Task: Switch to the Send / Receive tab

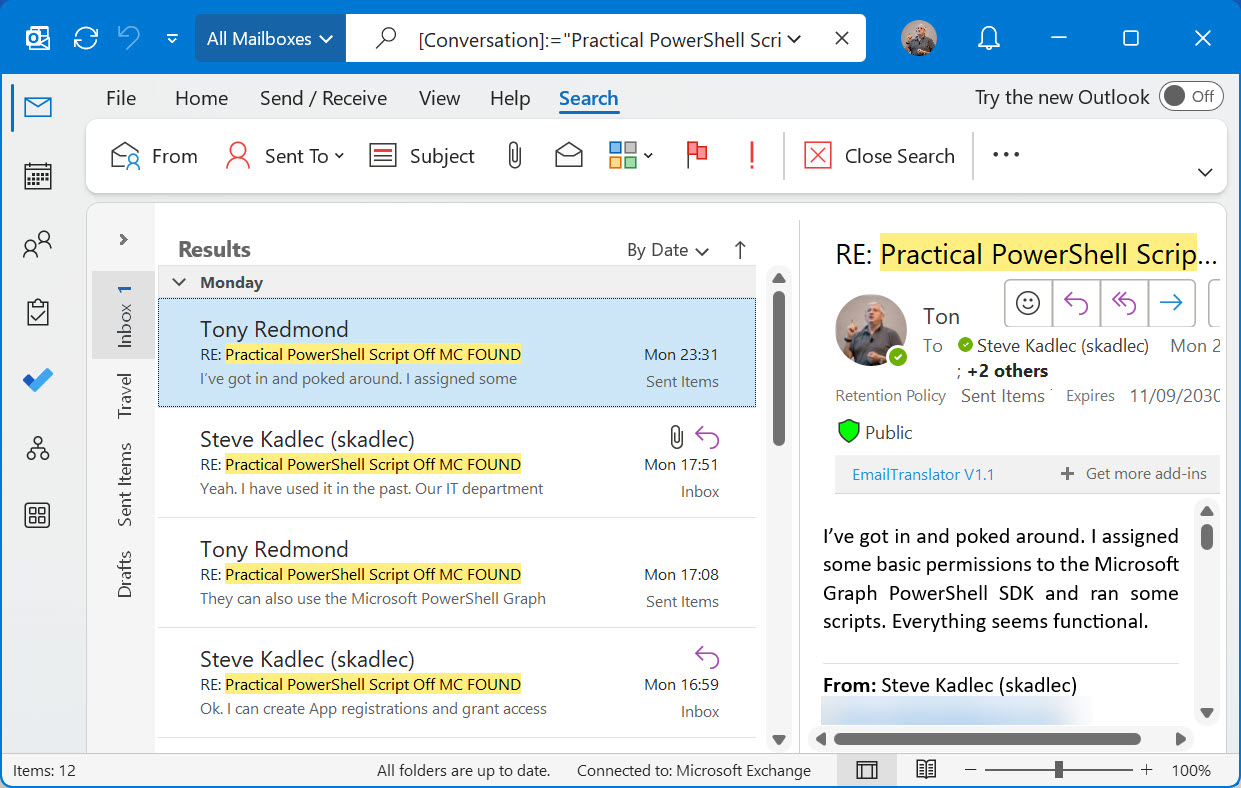Action: [x=323, y=98]
